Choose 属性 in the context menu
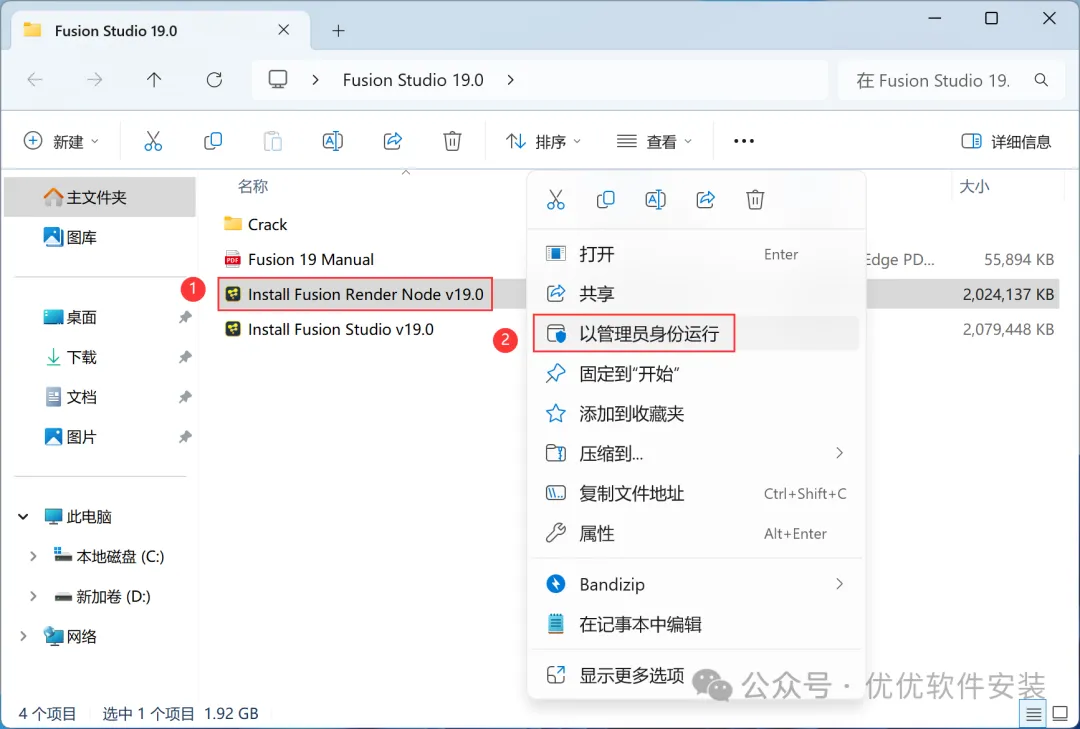This screenshot has width=1080, height=729. tap(696, 533)
